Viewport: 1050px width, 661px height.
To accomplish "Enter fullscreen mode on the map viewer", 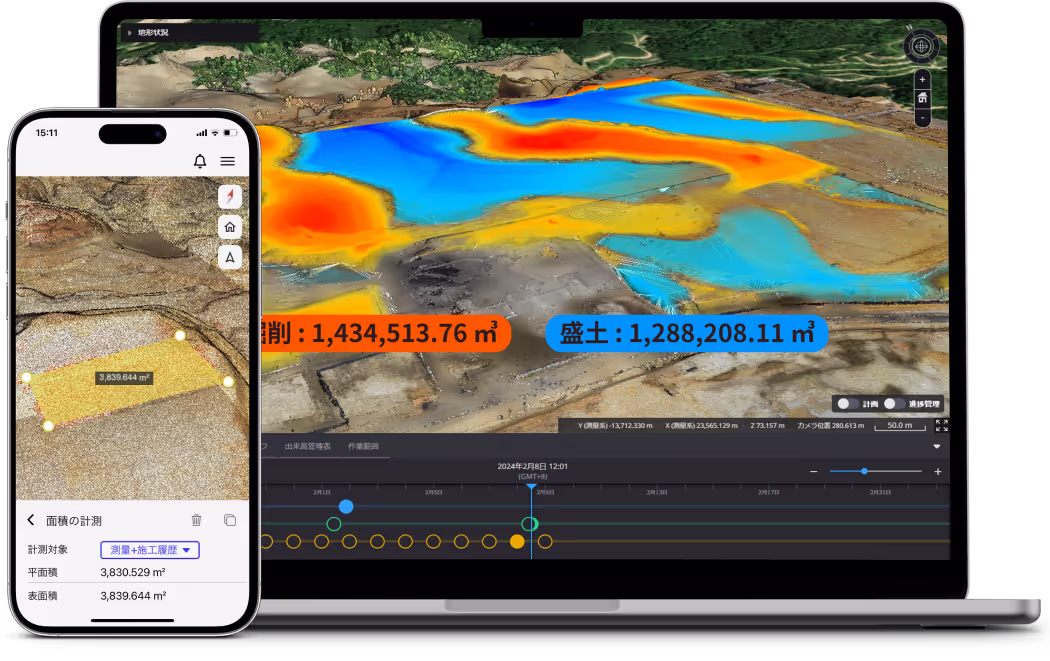I will coord(942,425).
